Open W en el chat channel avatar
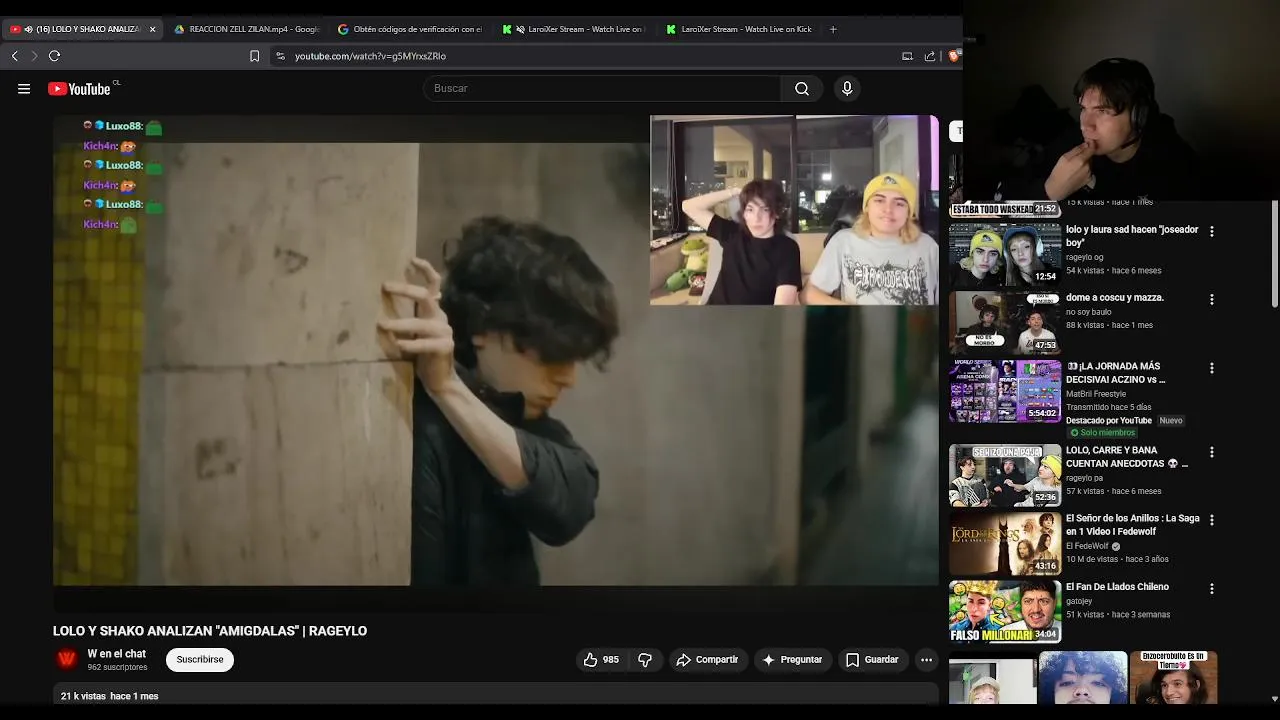The image size is (1280, 720). (67, 659)
